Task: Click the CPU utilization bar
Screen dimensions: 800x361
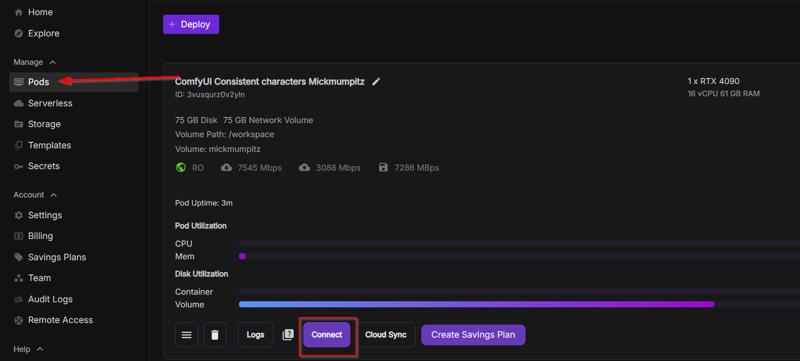Action: (x=519, y=244)
